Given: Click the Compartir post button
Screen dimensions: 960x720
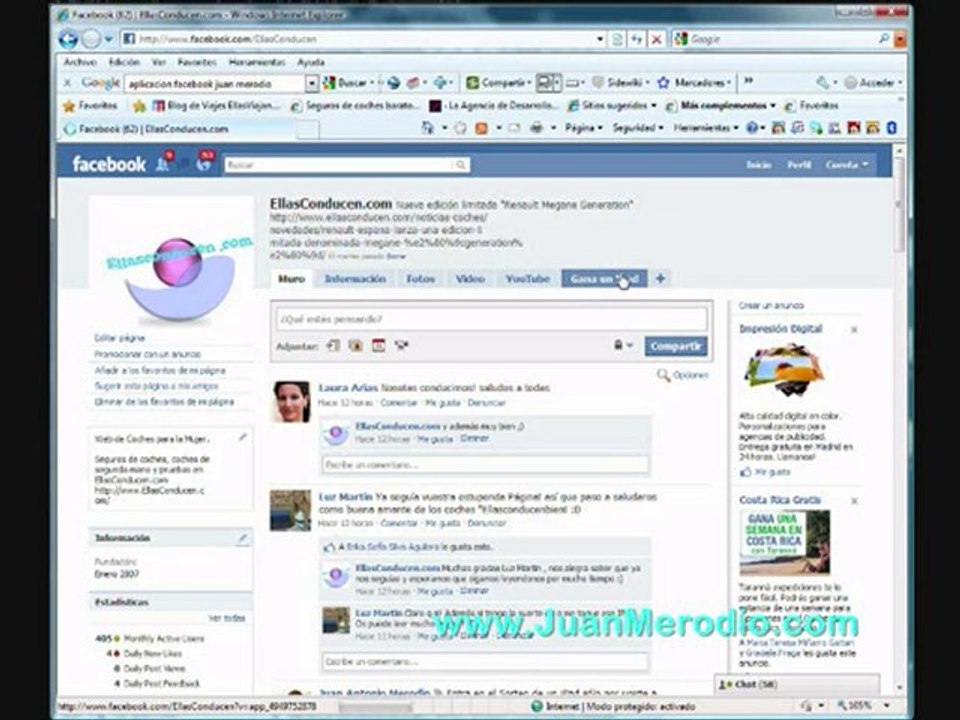Looking at the screenshot, I should click(x=676, y=346).
